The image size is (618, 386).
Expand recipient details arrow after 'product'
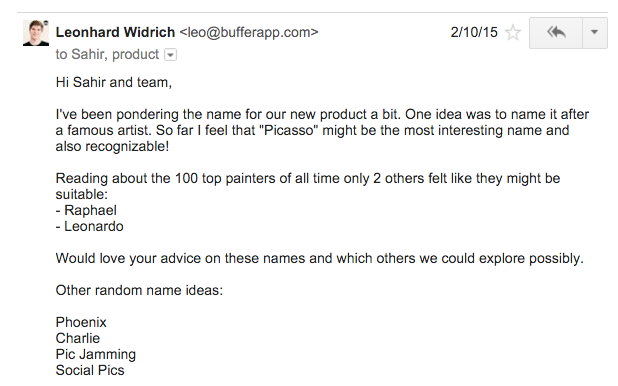170,55
